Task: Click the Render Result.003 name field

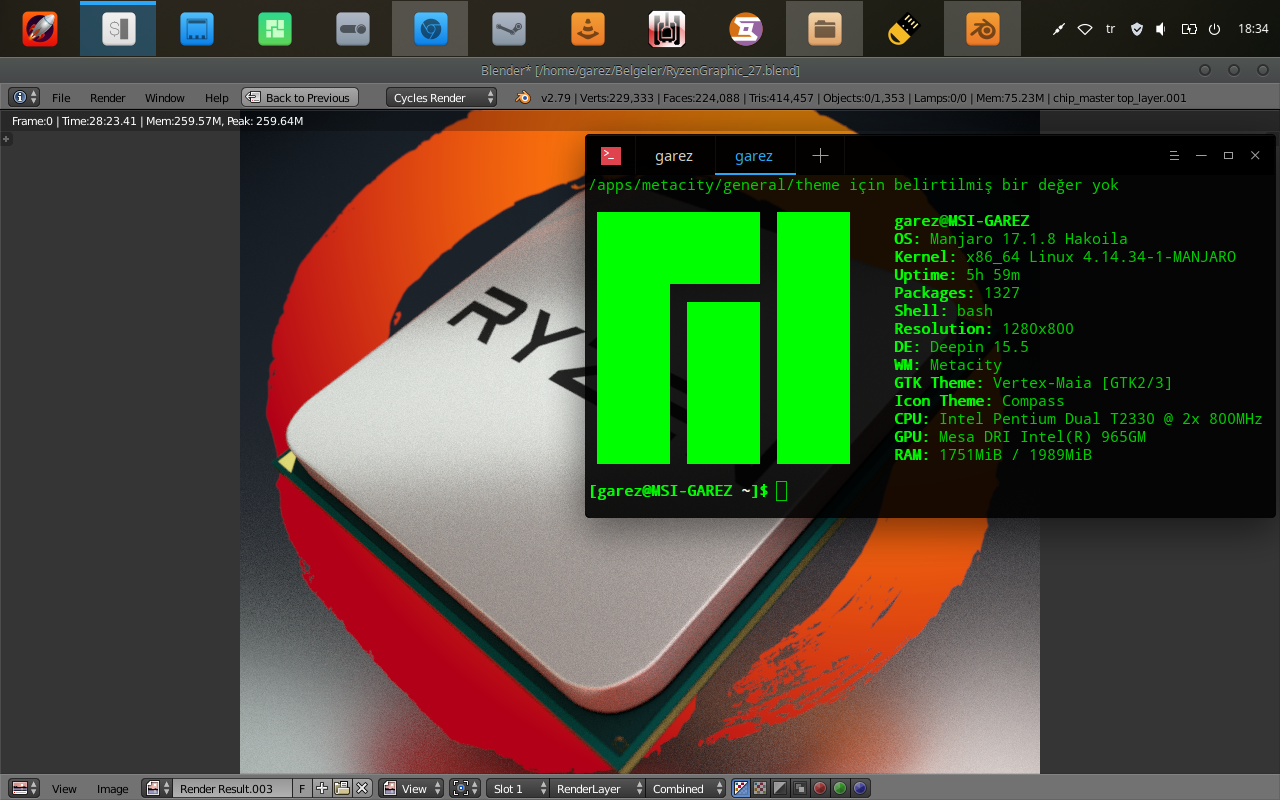Action: pos(232,788)
